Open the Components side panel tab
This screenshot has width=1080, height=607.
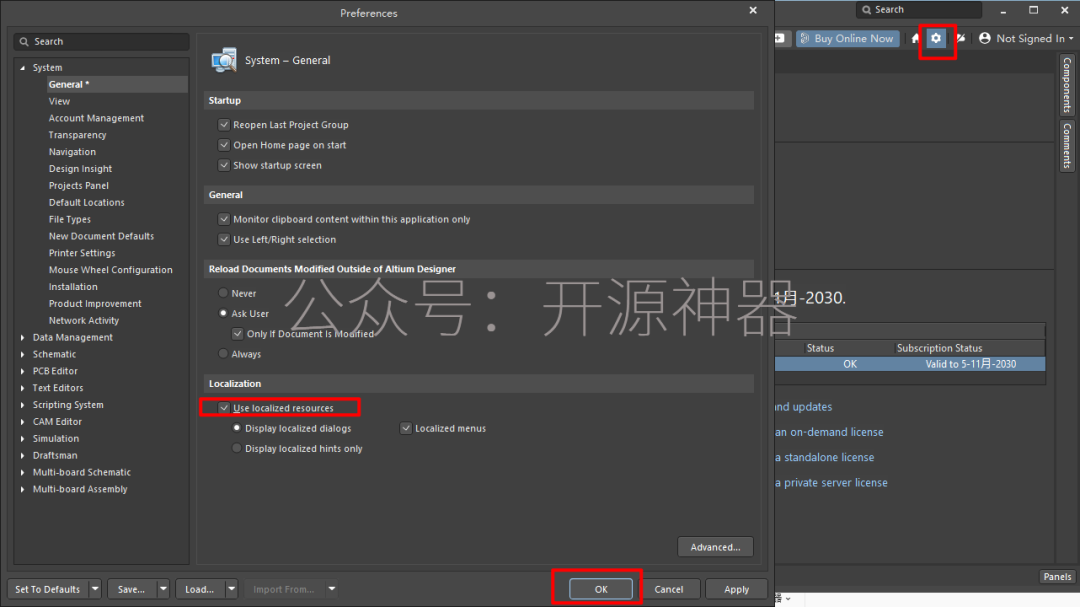[x=1067, y=85]
